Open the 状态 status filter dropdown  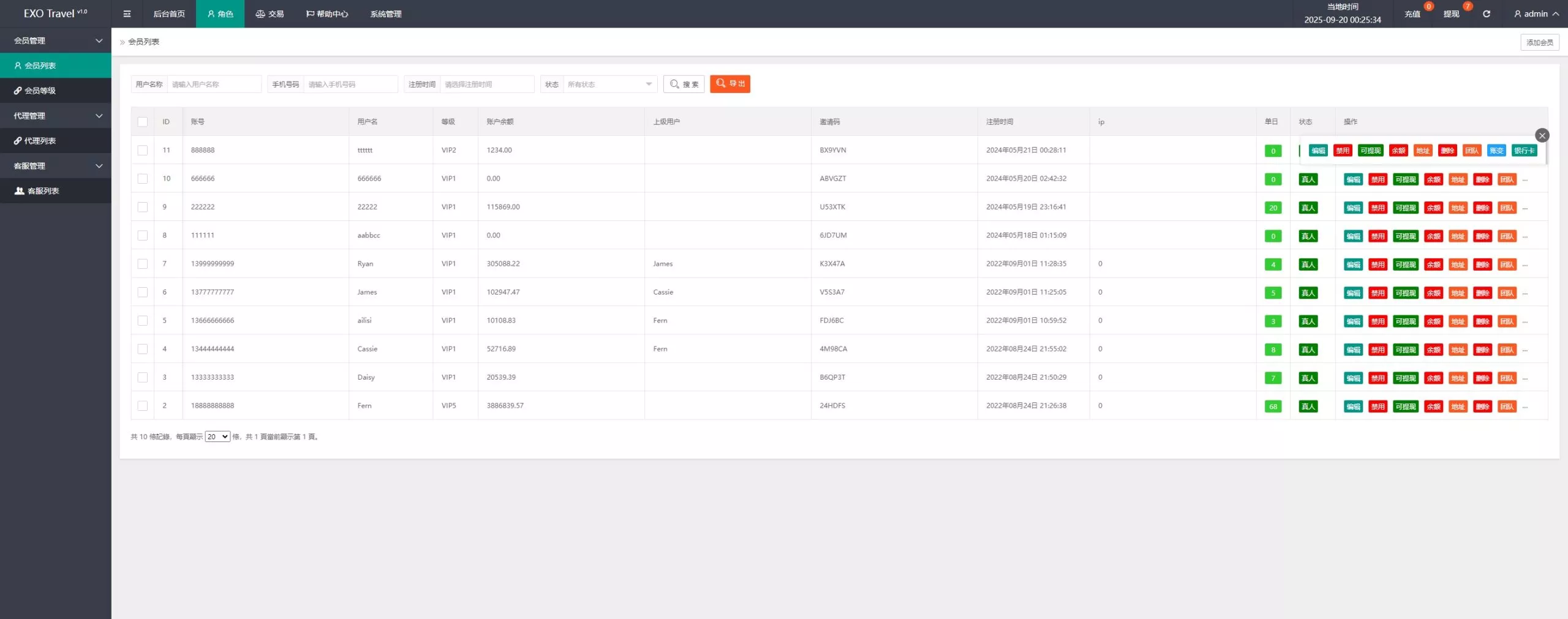pos(609,84)
